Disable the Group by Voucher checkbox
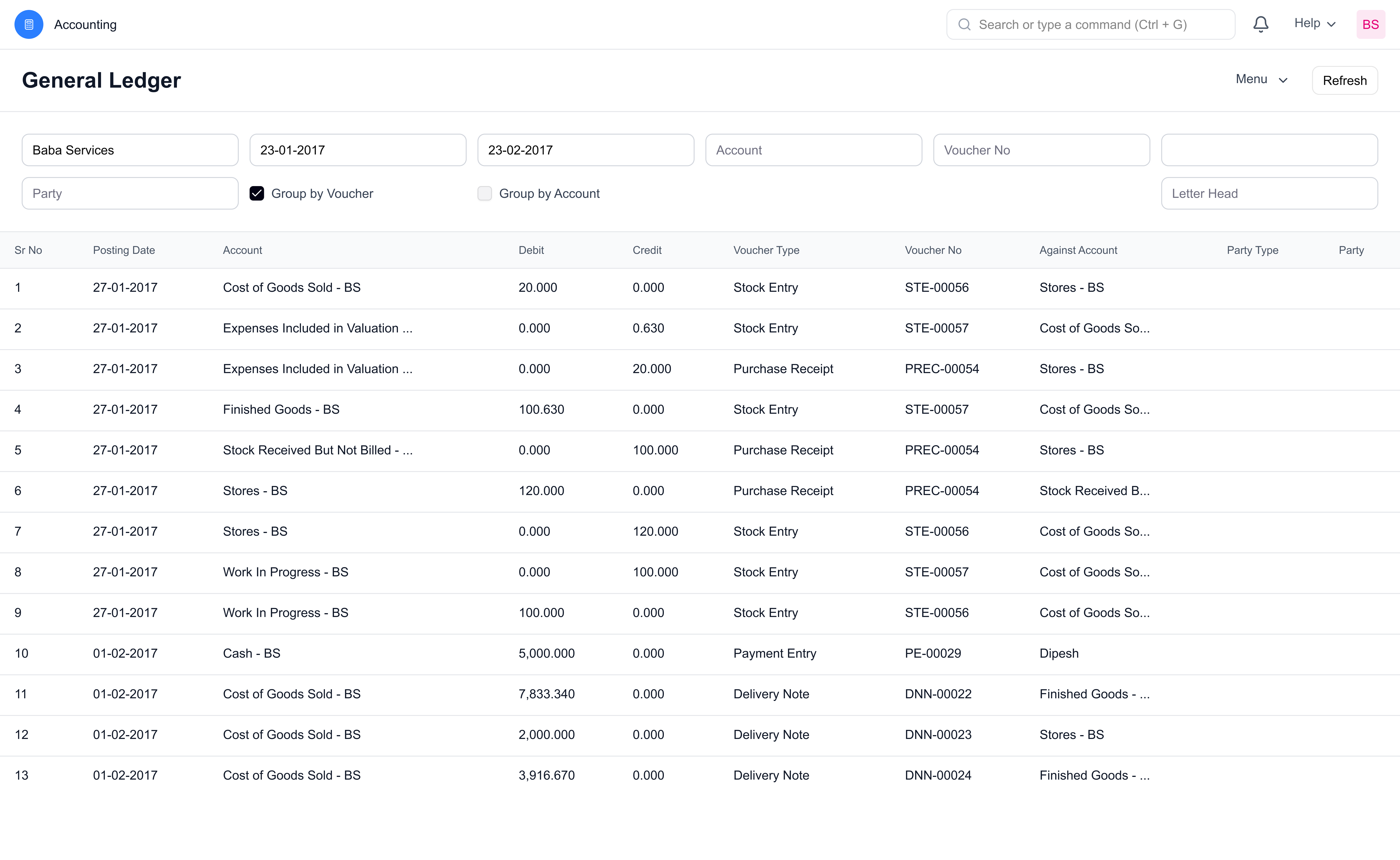Screen dimensions: 1400x860 [x=257, y=193]
